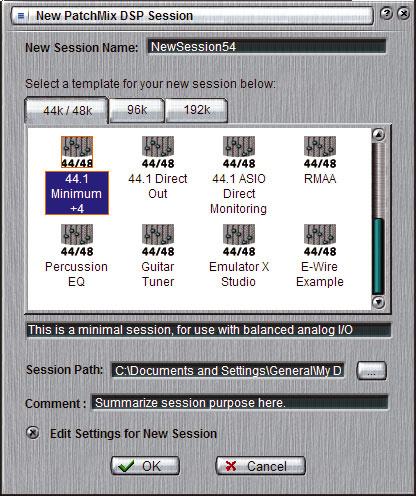Screen dimensions: 416x496
Task: Focus the New Session Name field
Action: click(267, 47)
